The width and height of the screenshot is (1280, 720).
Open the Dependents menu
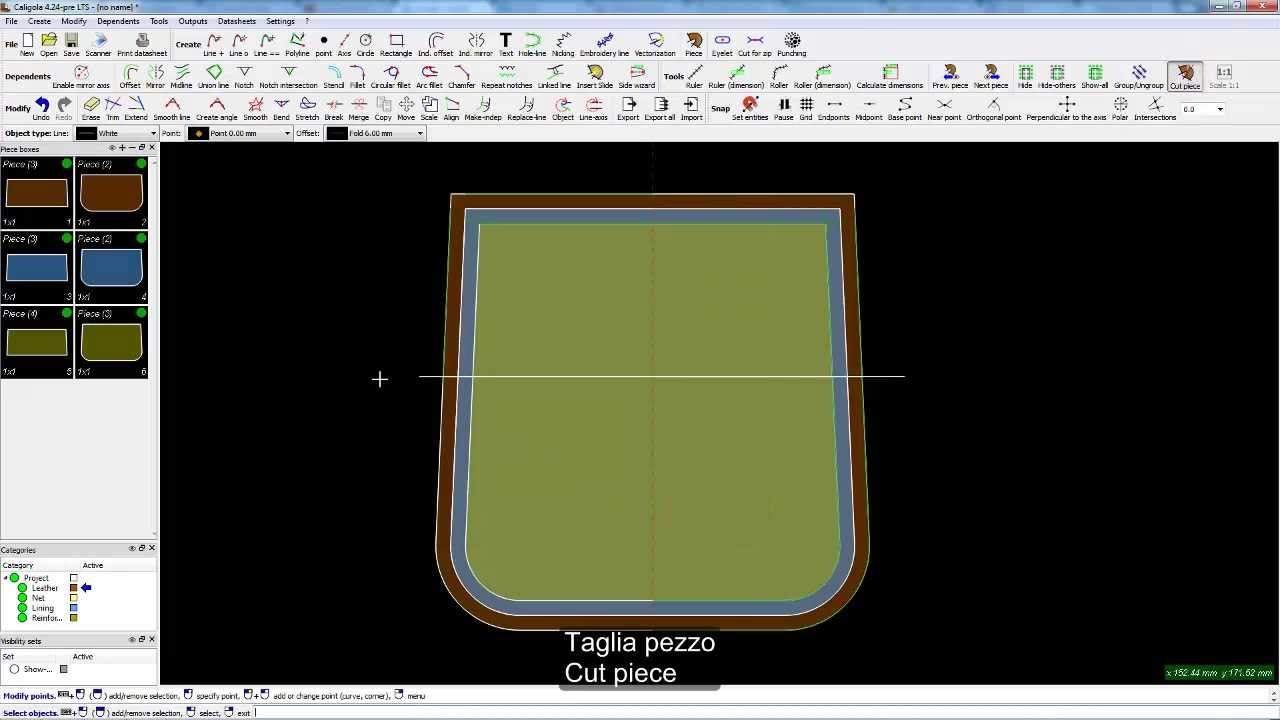(118, 21)
